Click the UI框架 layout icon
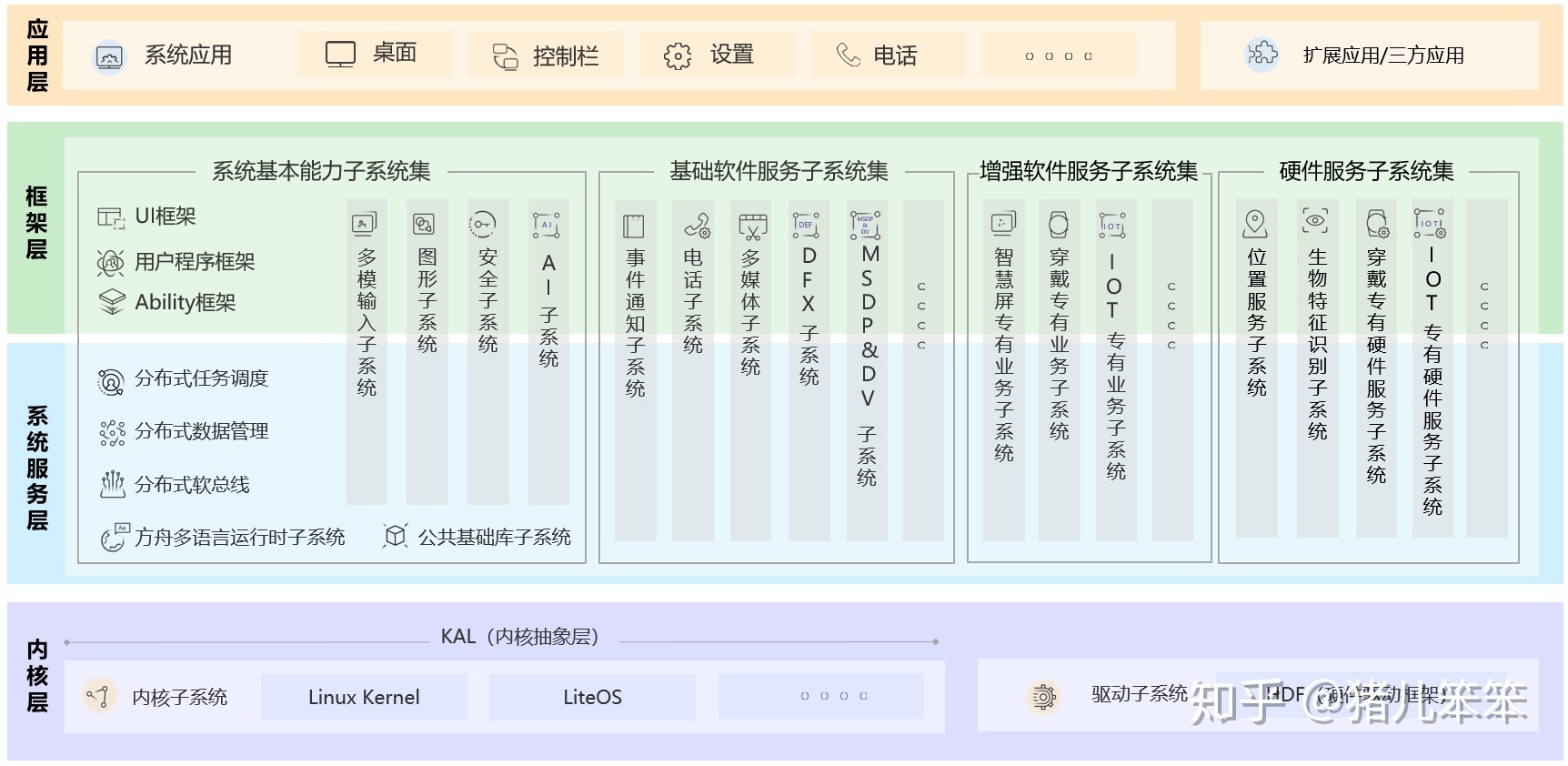The width and height of the screenshot is (1568, 766). click(111, 217)
